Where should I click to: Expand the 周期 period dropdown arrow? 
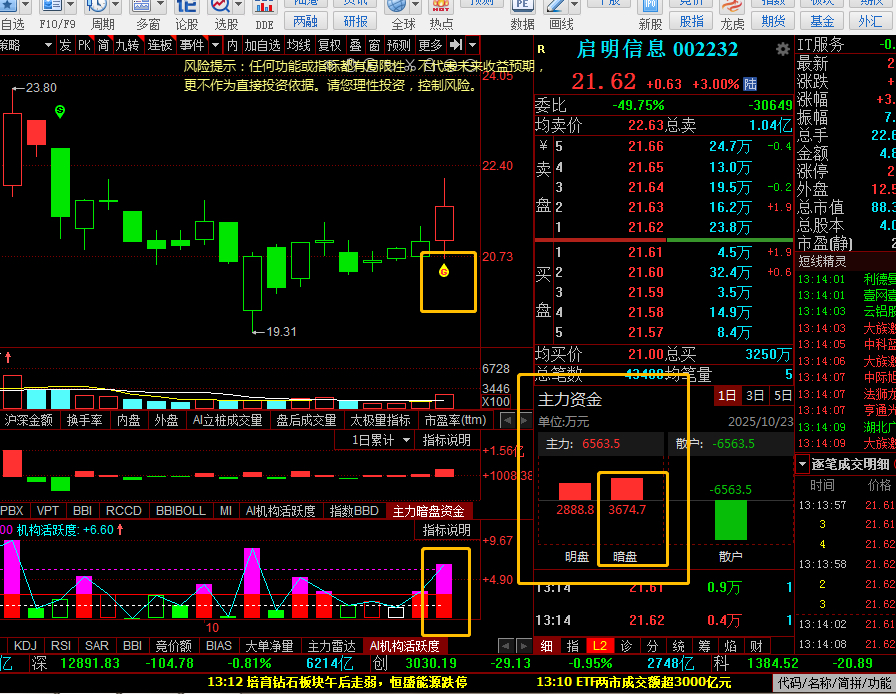pyautogui.click(x=115, y=6)
